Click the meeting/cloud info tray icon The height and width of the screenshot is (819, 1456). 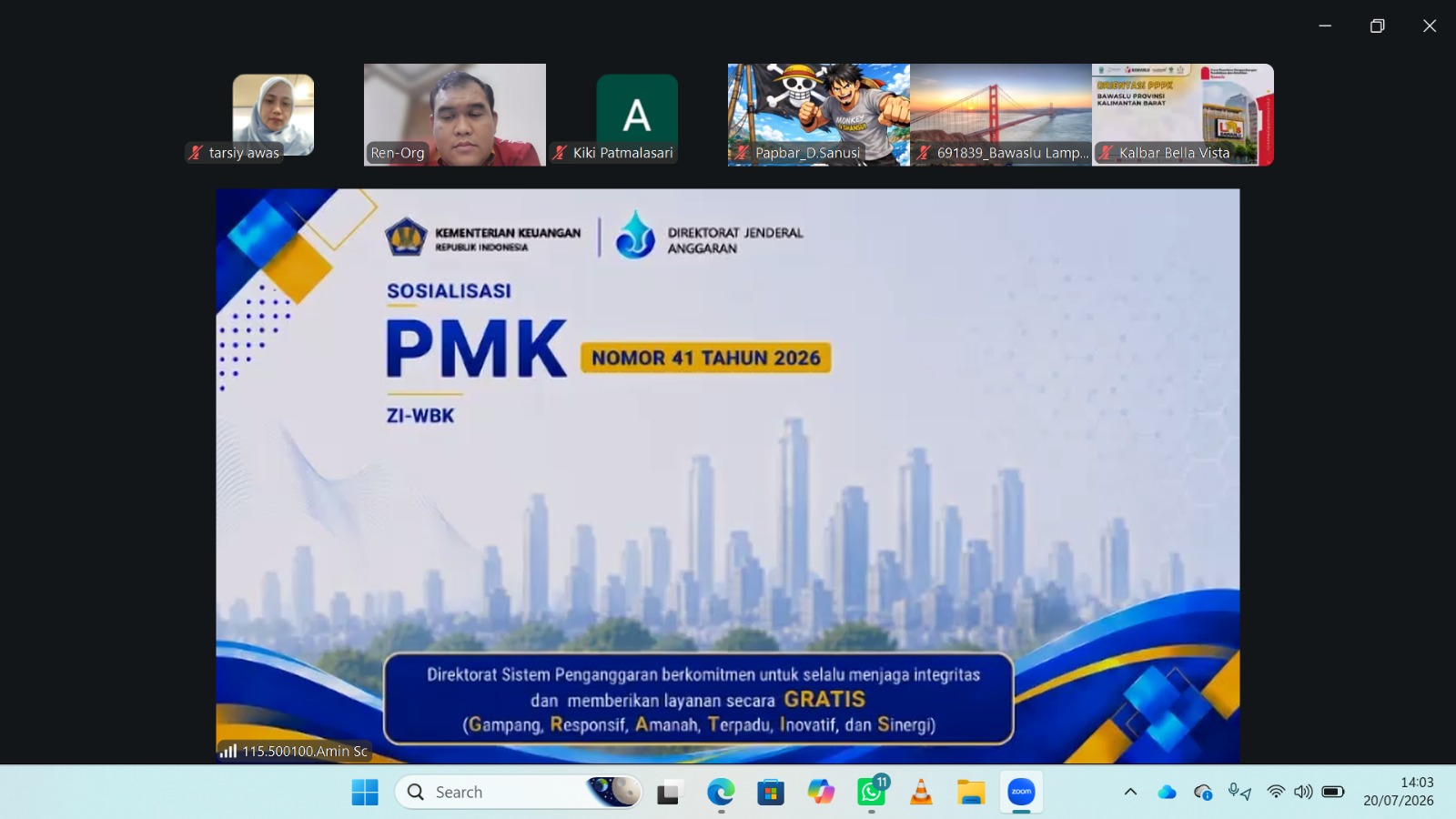1203,793
